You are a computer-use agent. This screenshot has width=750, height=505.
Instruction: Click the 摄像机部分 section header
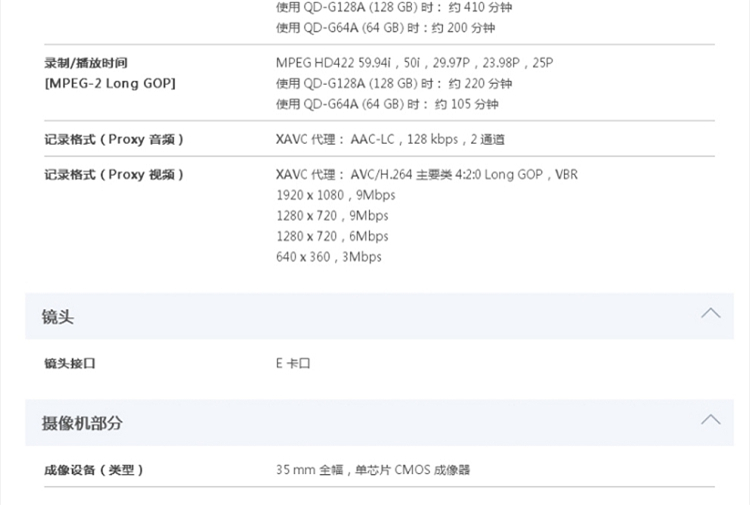point(379,423)
